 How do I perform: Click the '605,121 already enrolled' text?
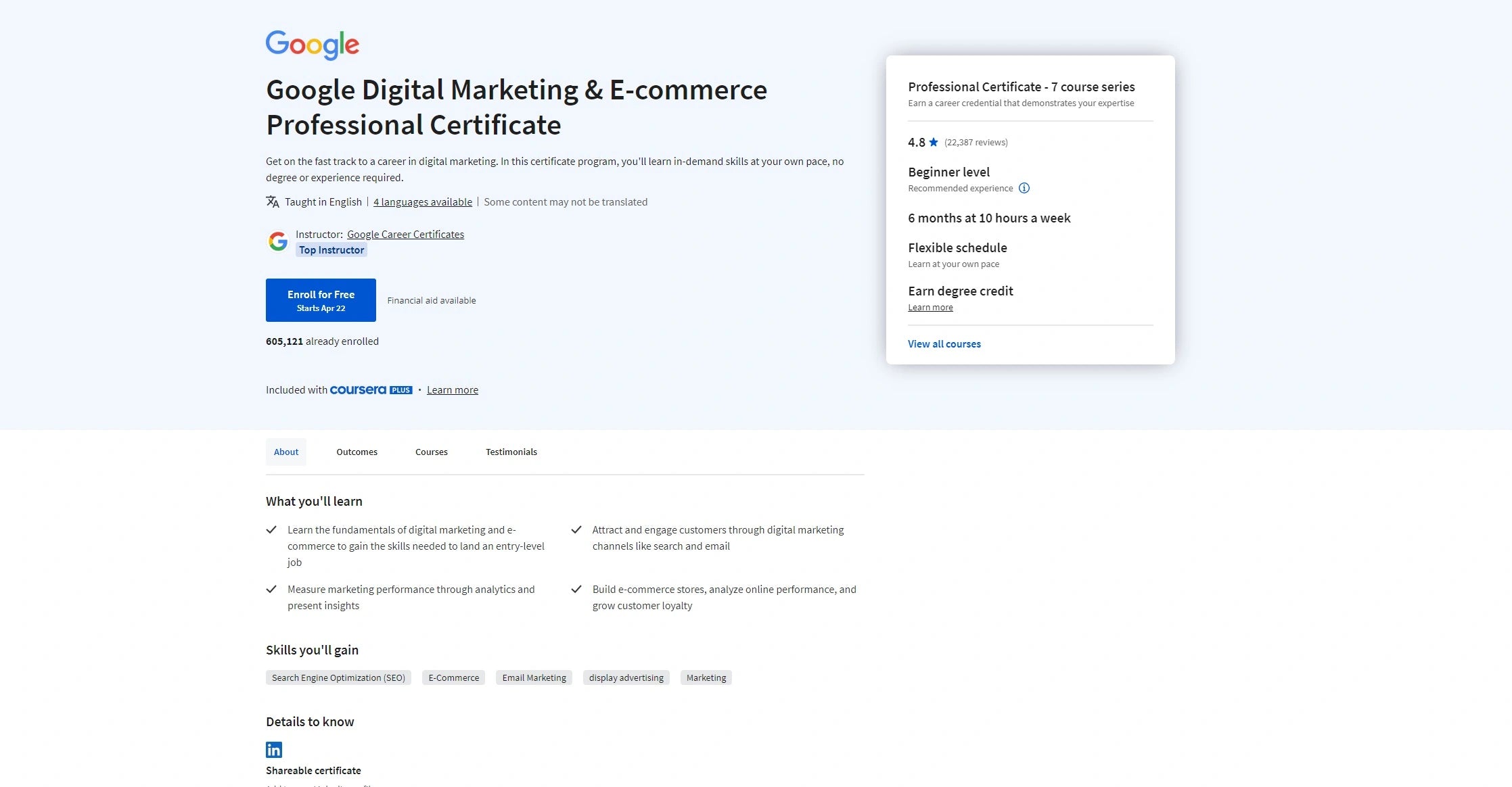(322, 341)
